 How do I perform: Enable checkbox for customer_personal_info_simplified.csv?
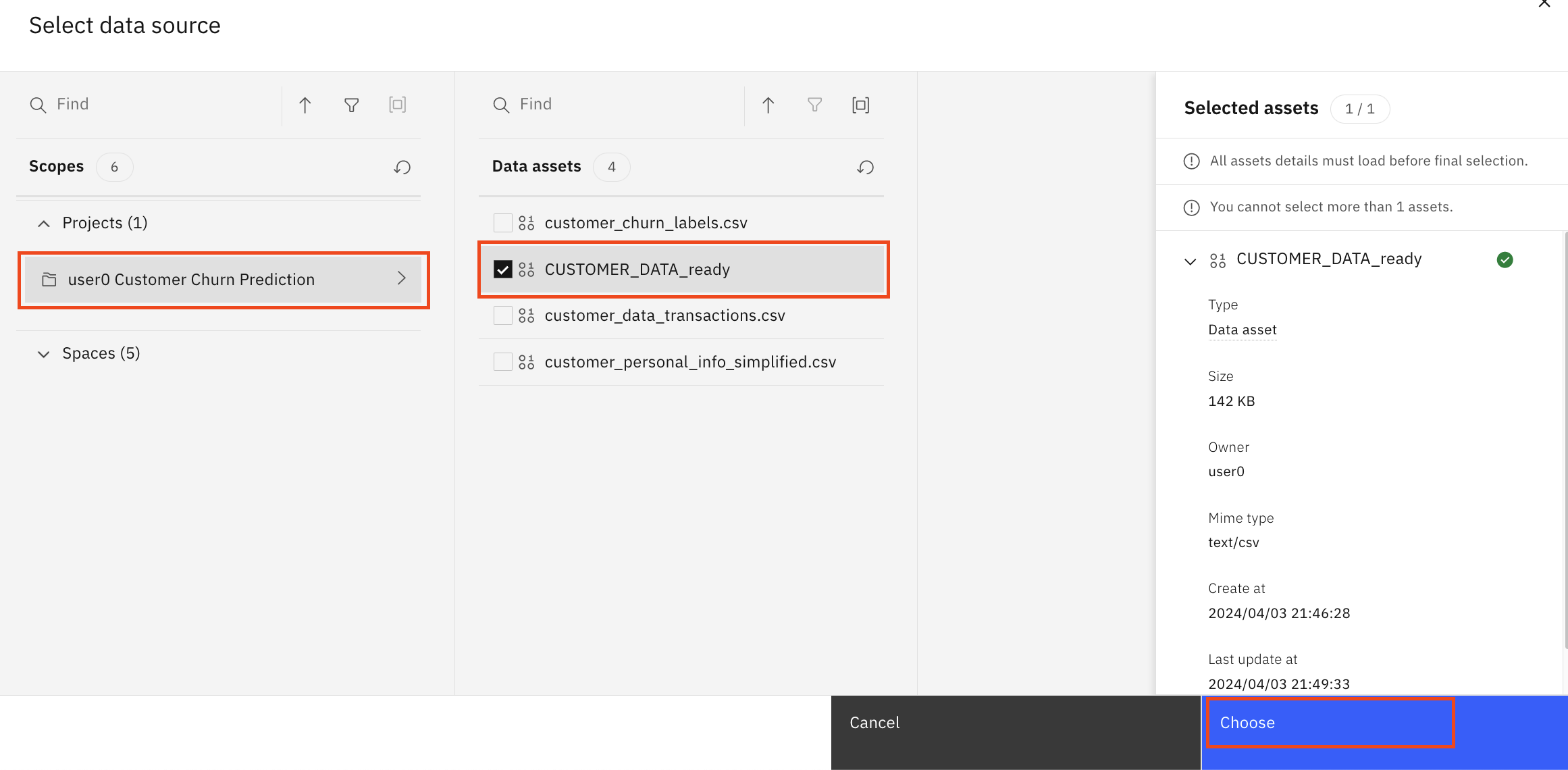click(502, 361)
